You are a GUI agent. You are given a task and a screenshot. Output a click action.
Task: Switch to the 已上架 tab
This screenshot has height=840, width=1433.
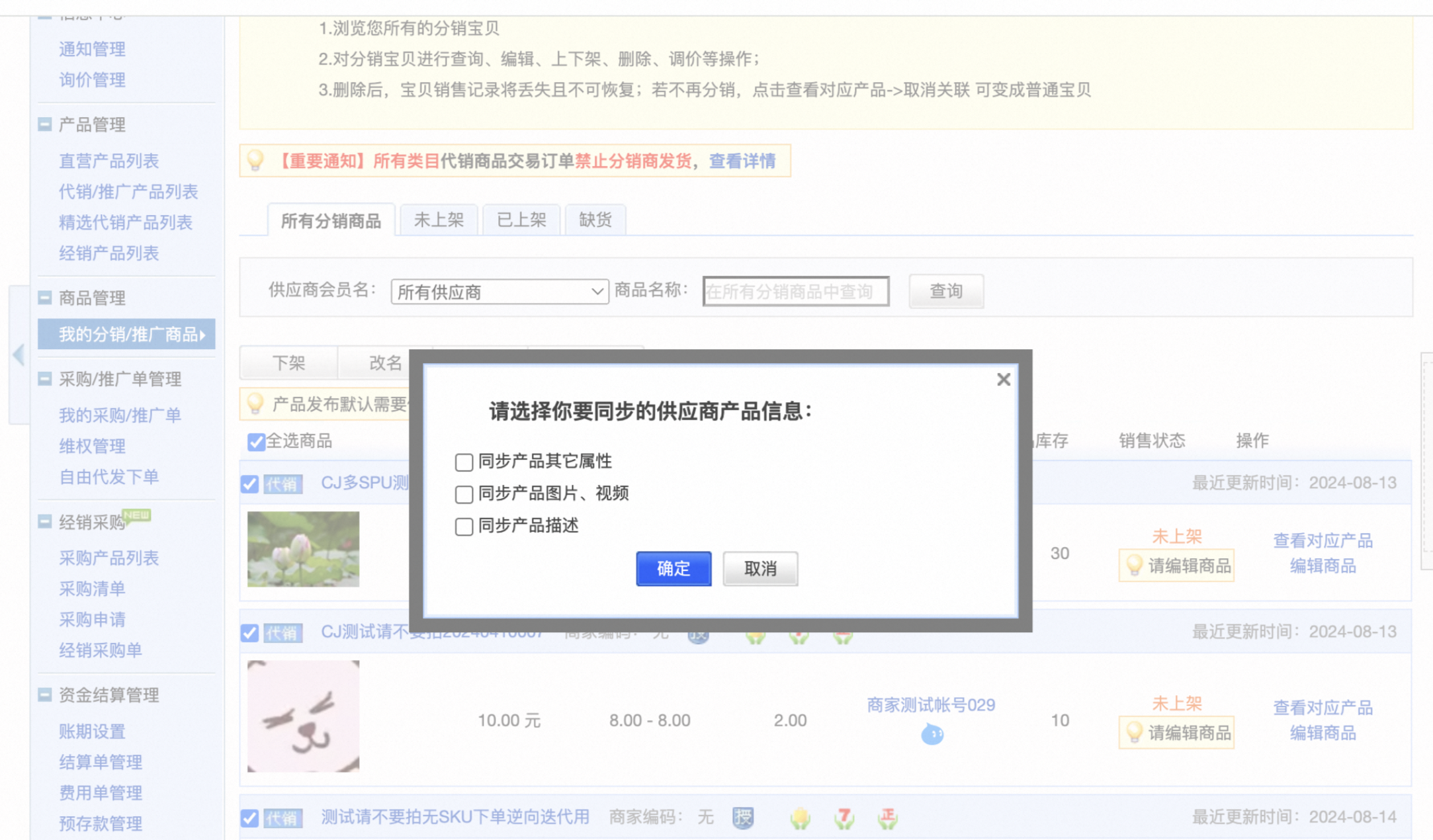click(521, 220)
